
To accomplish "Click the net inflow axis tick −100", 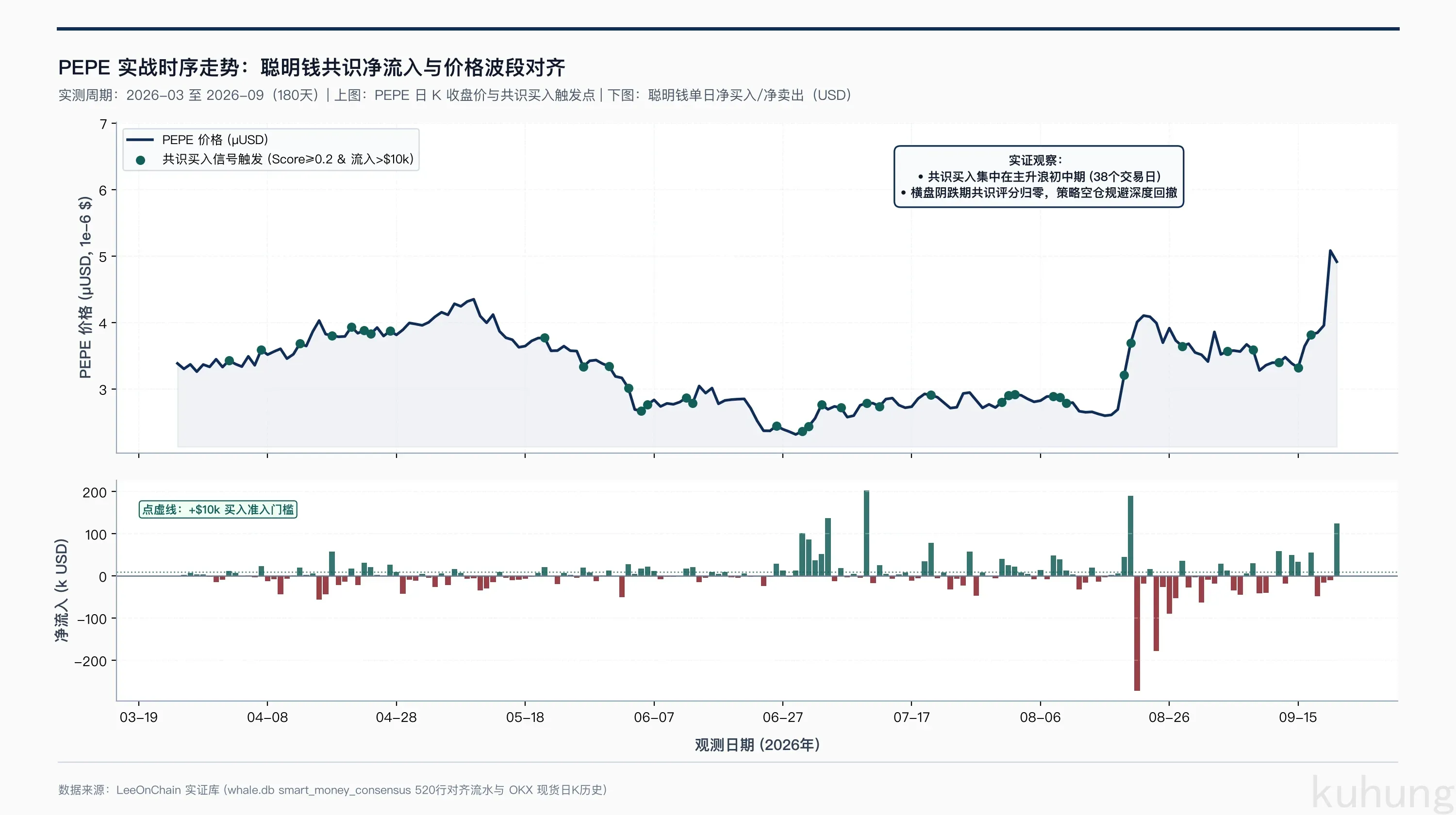I will pos(92,619).
